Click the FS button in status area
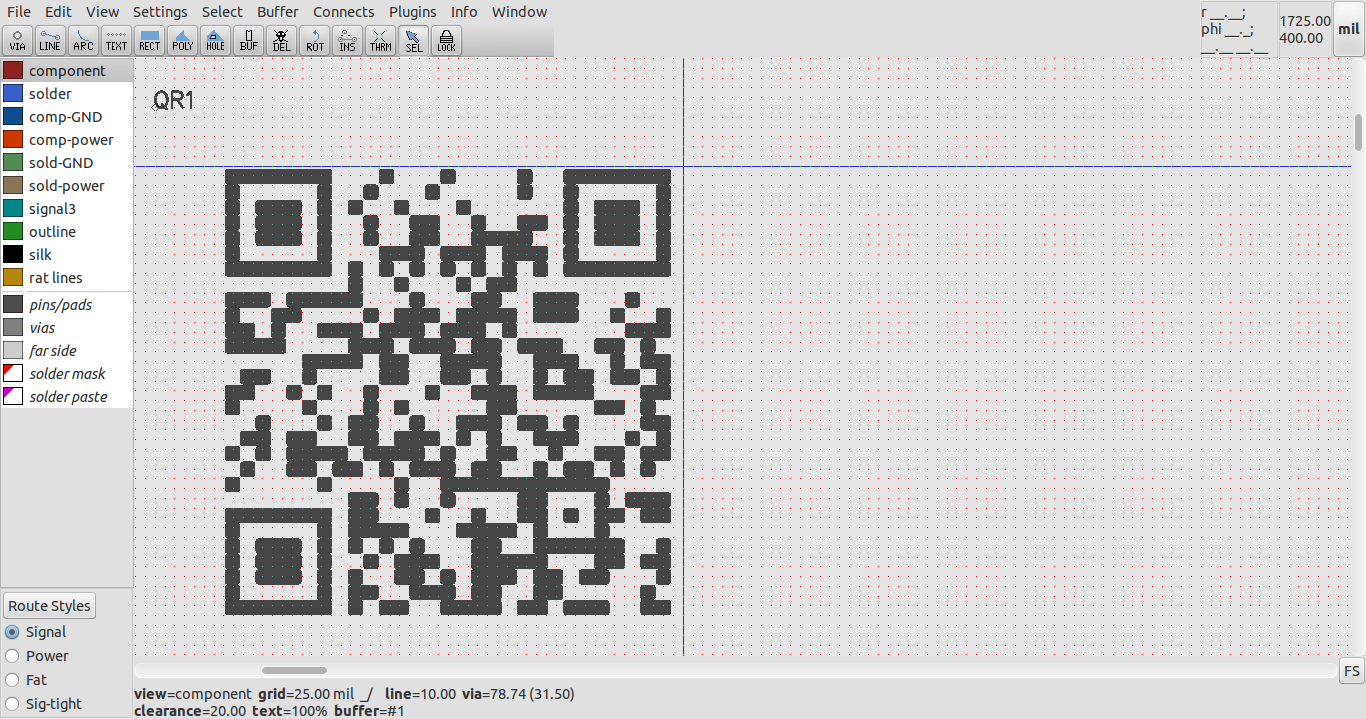The height and width of the screenshot is (719, 1366). click(x=1351, y=671)
